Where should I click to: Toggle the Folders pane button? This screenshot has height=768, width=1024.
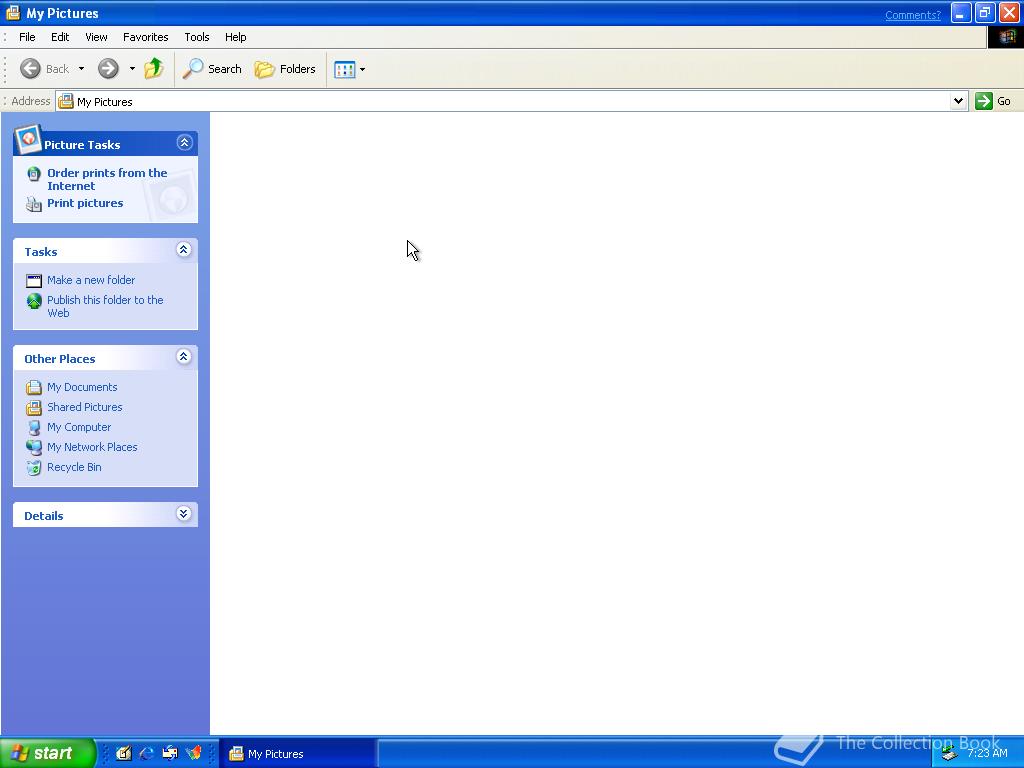pyautogui.click(x=285, y=69)
